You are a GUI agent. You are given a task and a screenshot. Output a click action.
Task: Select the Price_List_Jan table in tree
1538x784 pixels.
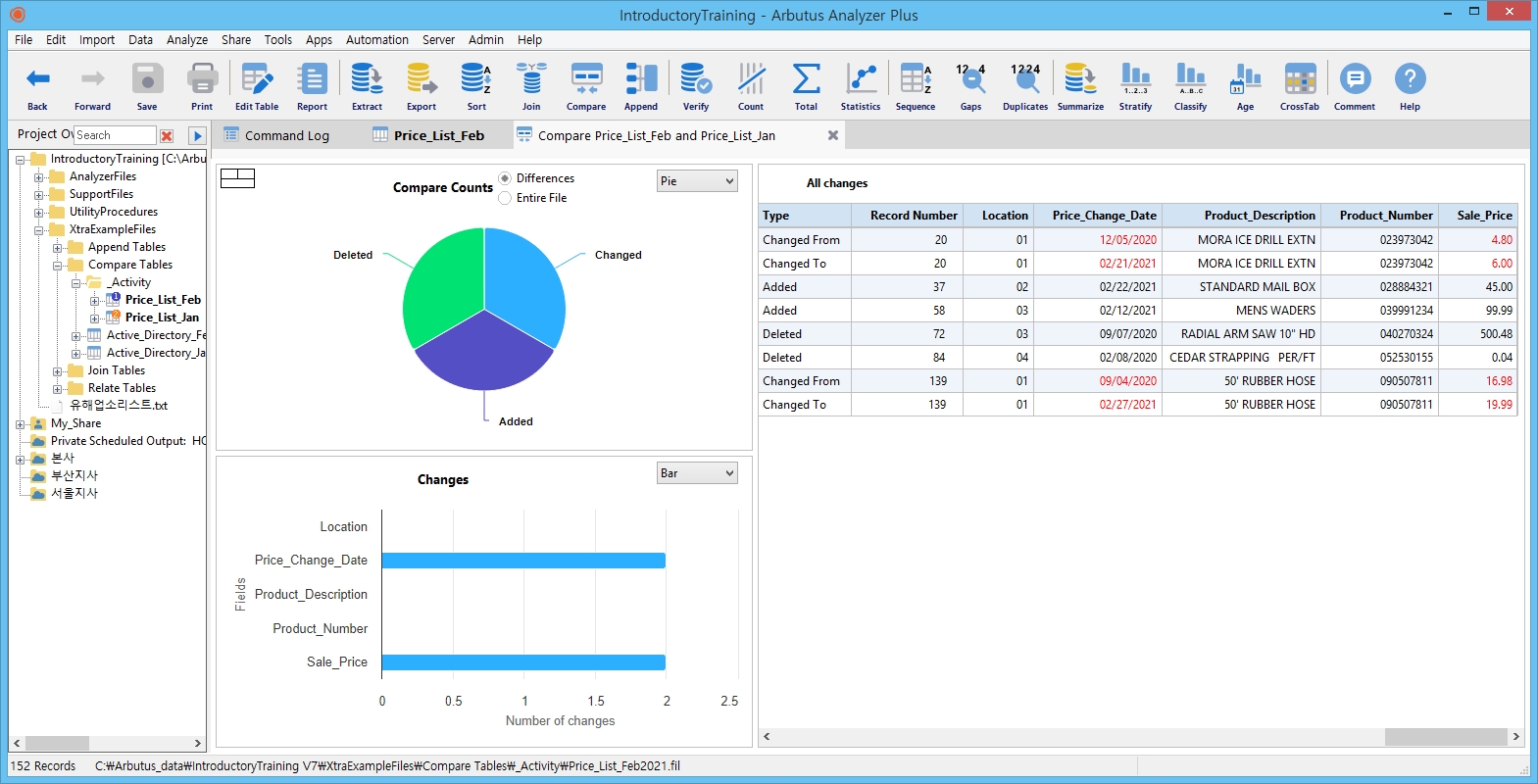(x=162, y=318)
